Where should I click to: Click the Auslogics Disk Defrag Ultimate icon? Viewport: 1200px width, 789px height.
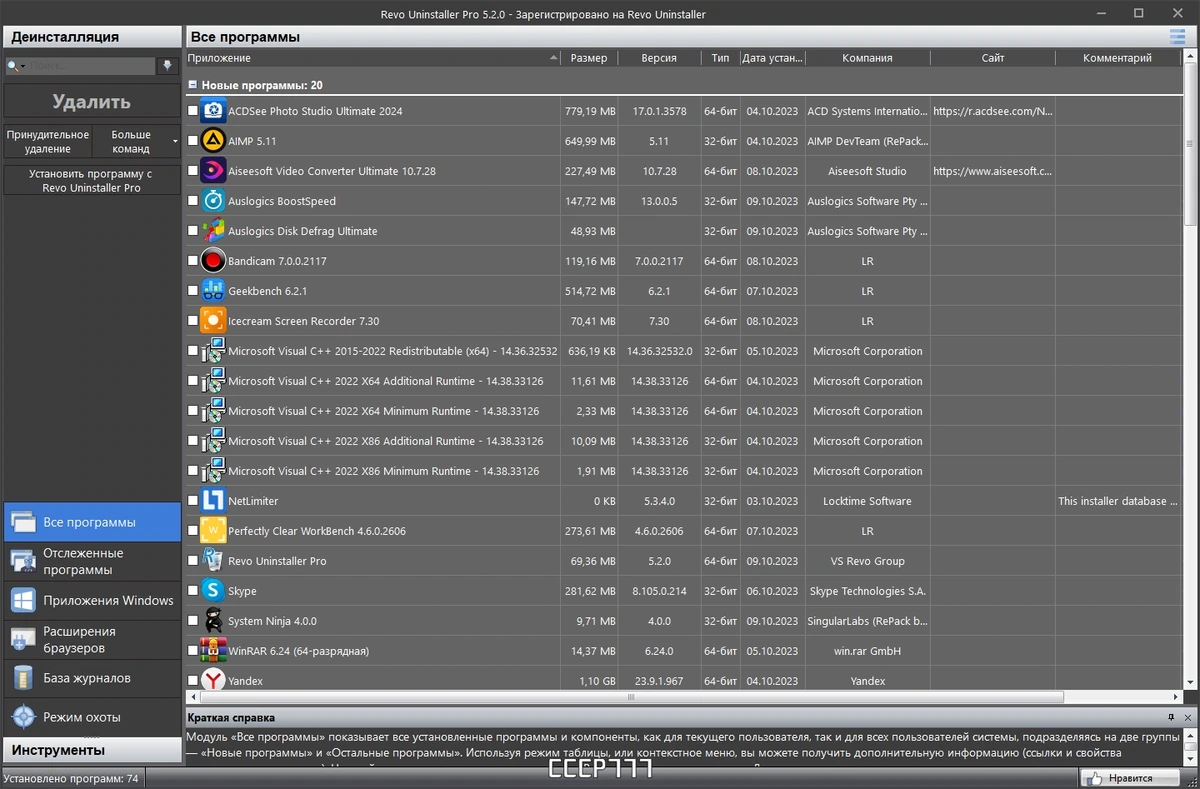coord(213,231)
